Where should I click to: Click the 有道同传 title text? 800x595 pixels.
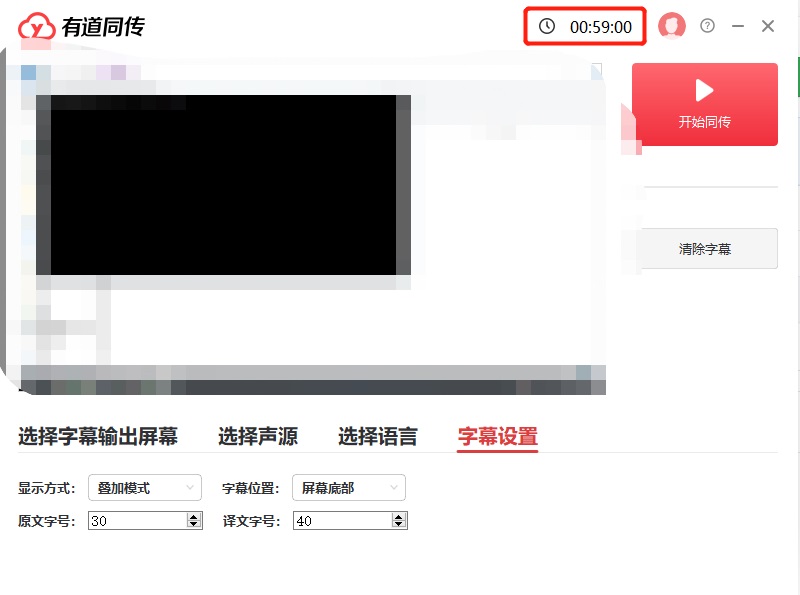[x=104, y=27]
